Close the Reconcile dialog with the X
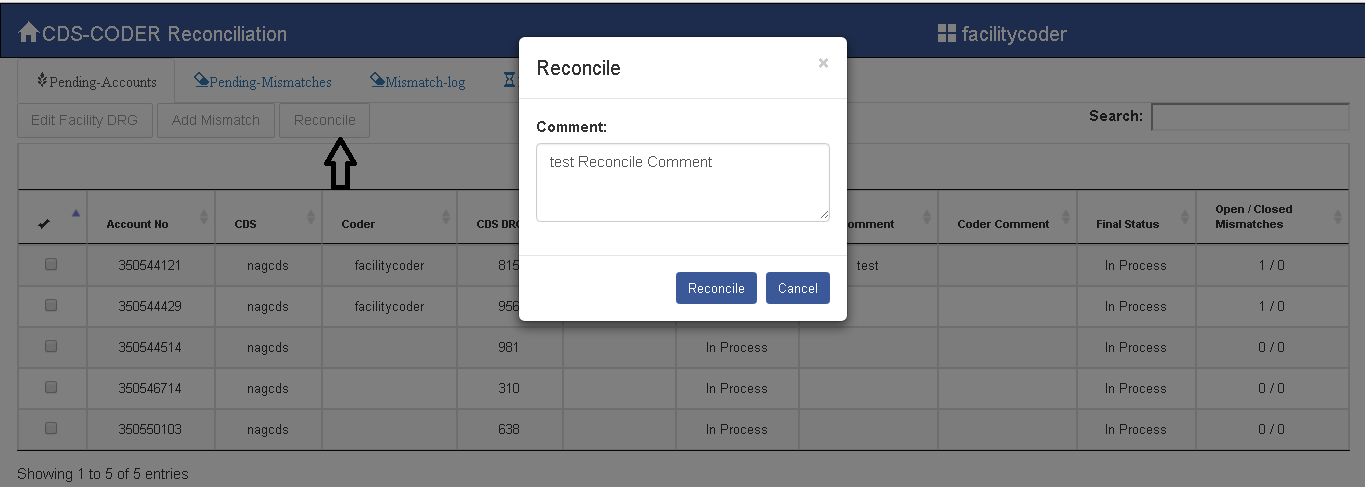This screenshot has height=487, width=1365. point(823,63)
